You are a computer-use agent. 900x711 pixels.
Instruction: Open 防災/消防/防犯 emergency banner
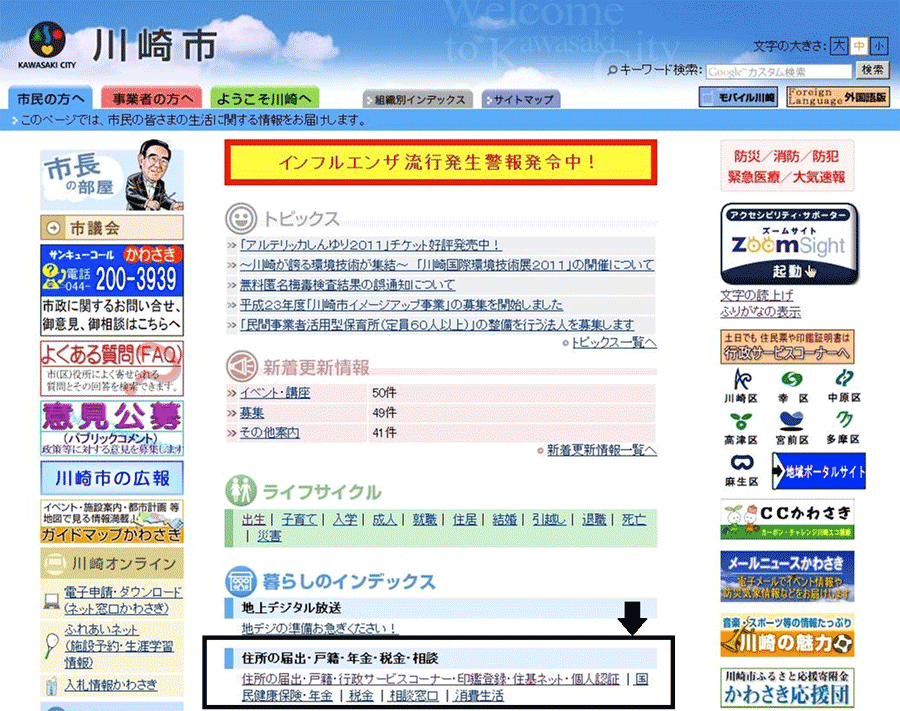(x=787, y=166)
